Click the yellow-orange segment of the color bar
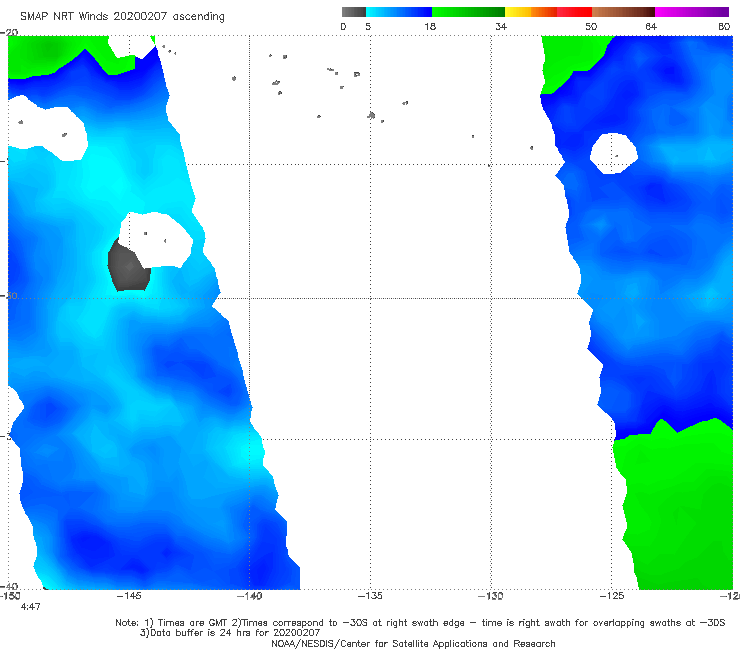740x650 pixels. 531,12
